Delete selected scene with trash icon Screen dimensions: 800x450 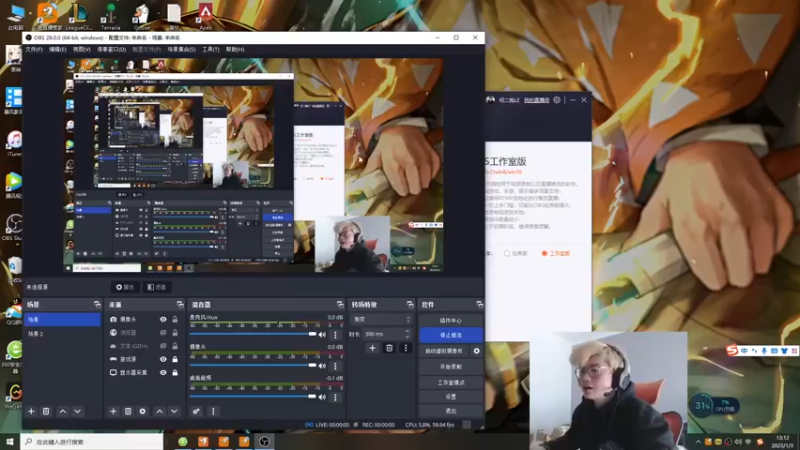(x=46, y=411)
